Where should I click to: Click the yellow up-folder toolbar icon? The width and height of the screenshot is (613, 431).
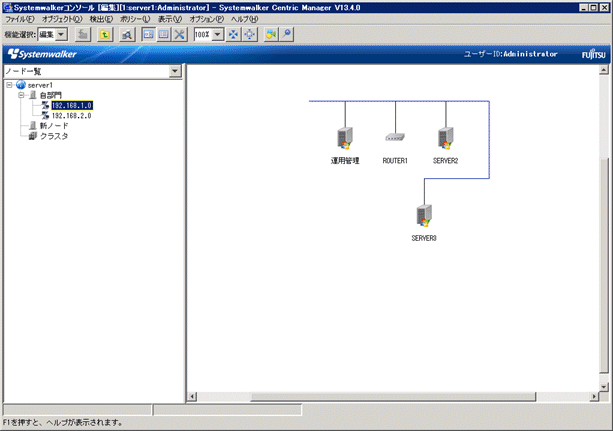tap(105, 35)
